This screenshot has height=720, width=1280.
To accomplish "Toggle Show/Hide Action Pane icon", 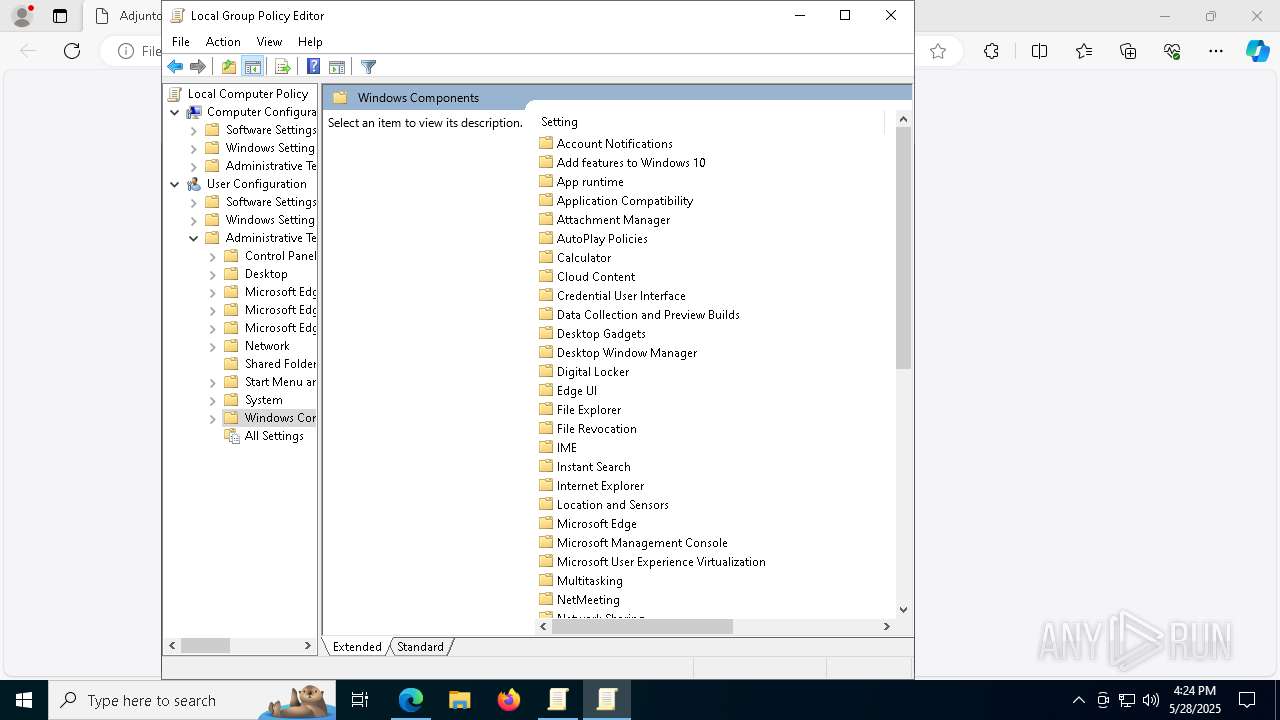I will click(337, 67).
